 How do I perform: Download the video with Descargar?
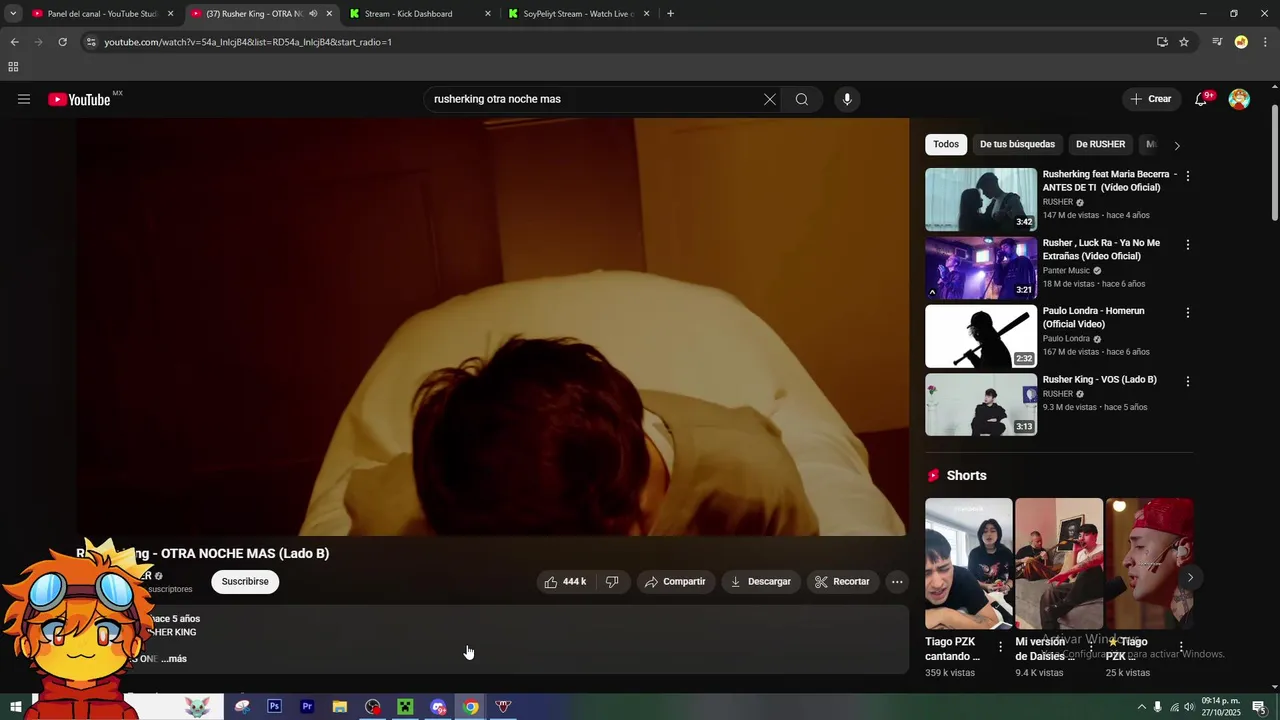760,582
